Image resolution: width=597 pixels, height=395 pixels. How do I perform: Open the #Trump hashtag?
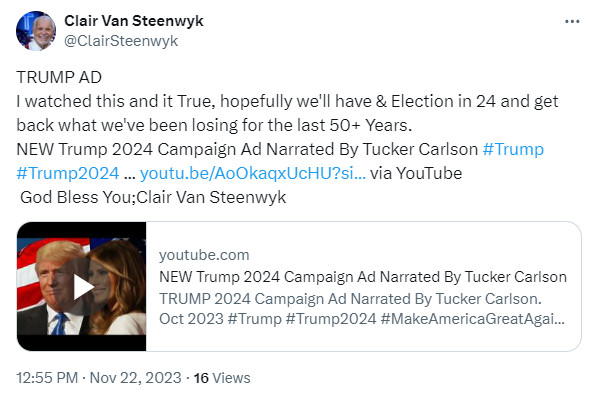point(513,149)
